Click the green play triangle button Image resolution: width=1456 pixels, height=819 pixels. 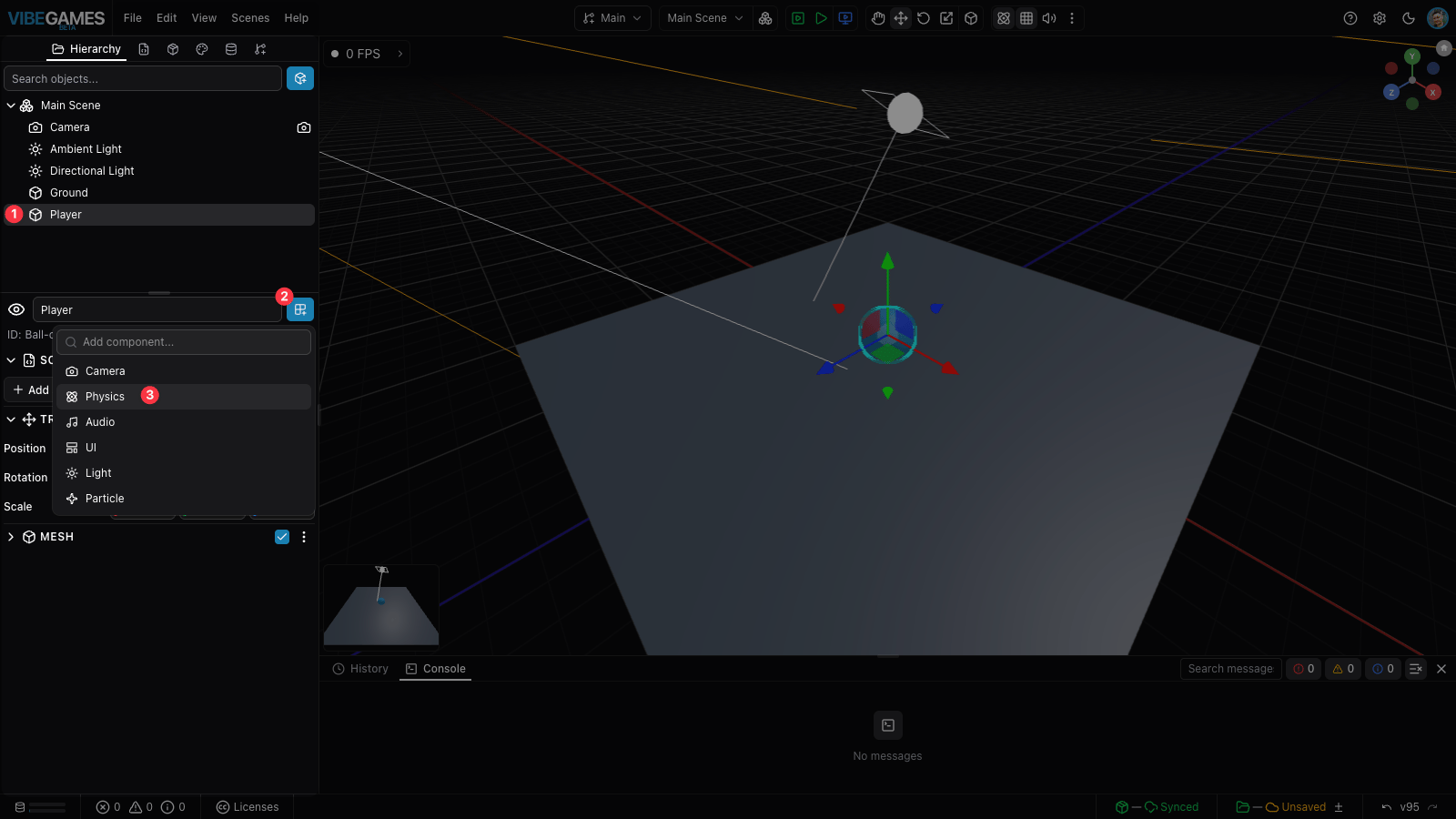821,18
